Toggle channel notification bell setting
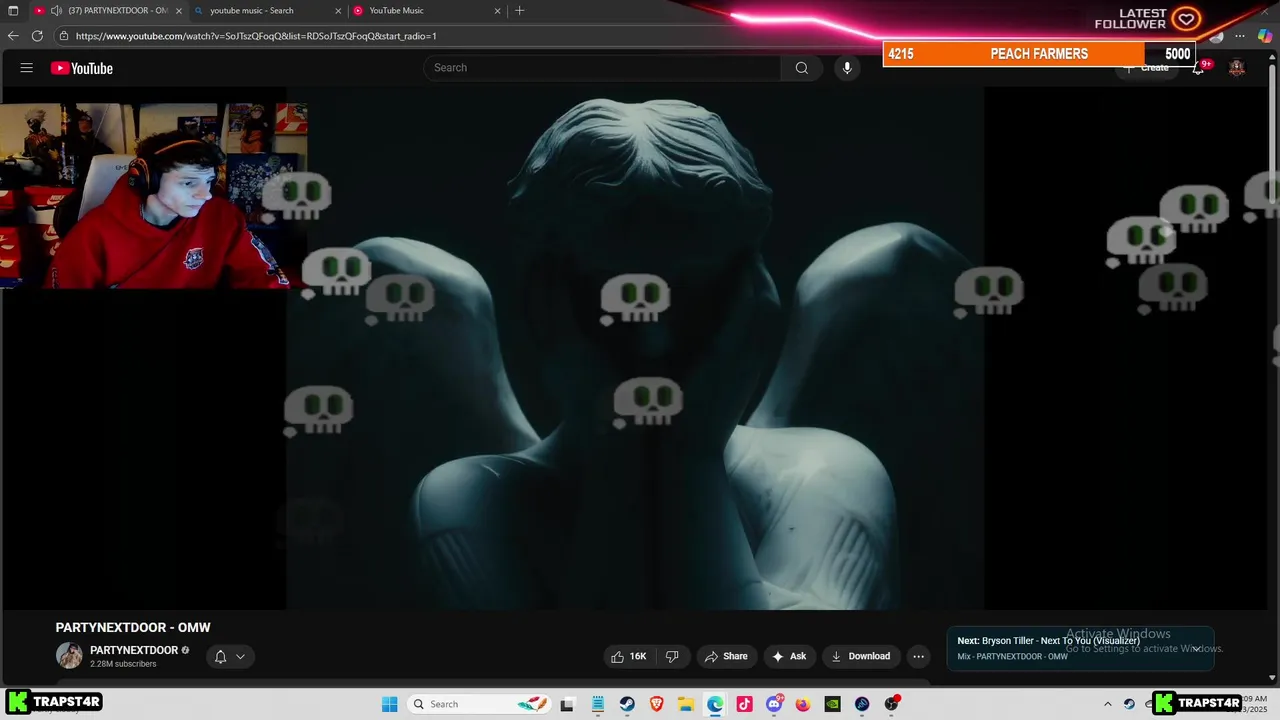This screenshot has height=720, width=1280. (230, 657)
